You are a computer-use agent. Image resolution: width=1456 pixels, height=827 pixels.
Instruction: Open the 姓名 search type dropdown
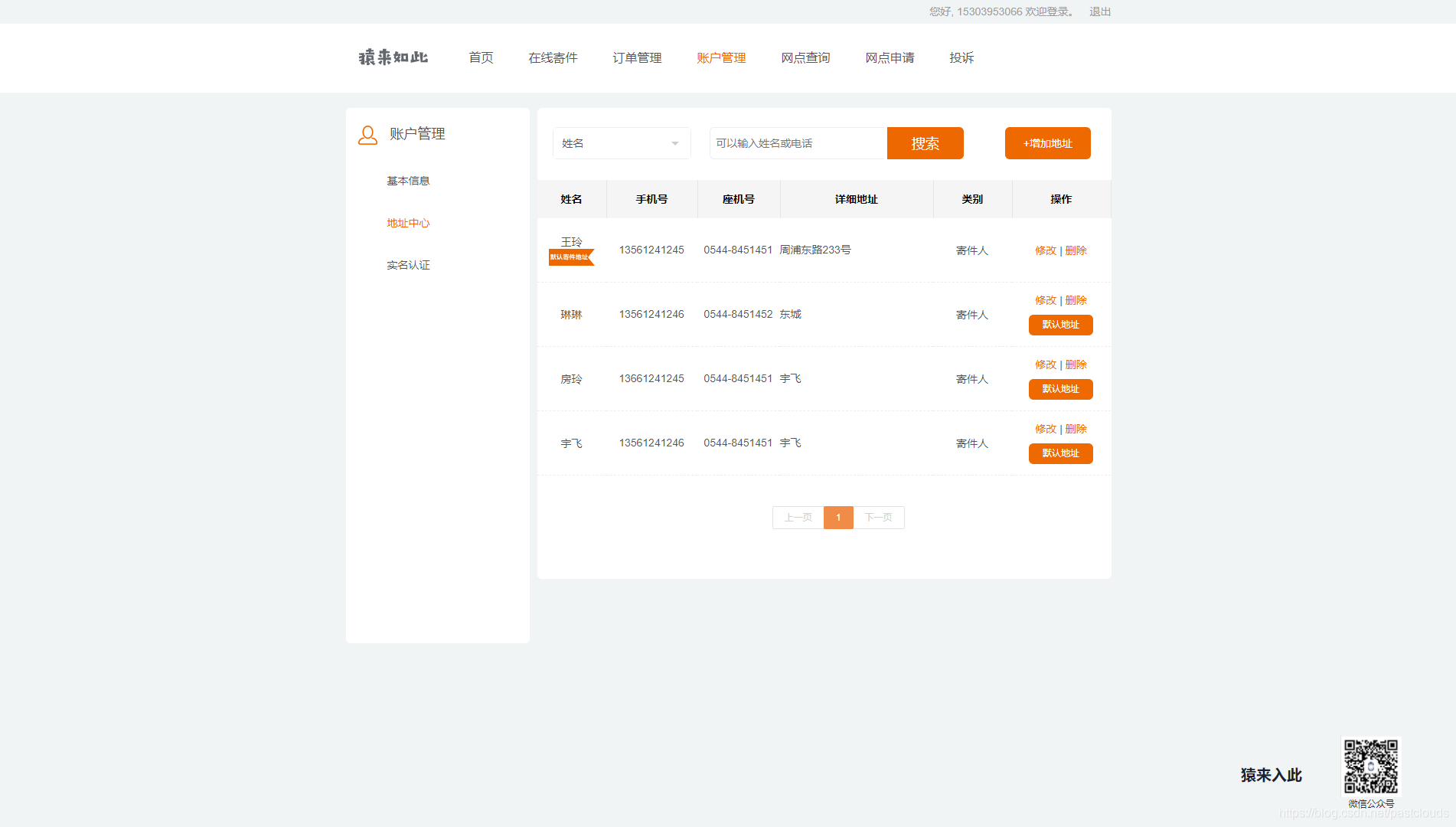(622, 143)
